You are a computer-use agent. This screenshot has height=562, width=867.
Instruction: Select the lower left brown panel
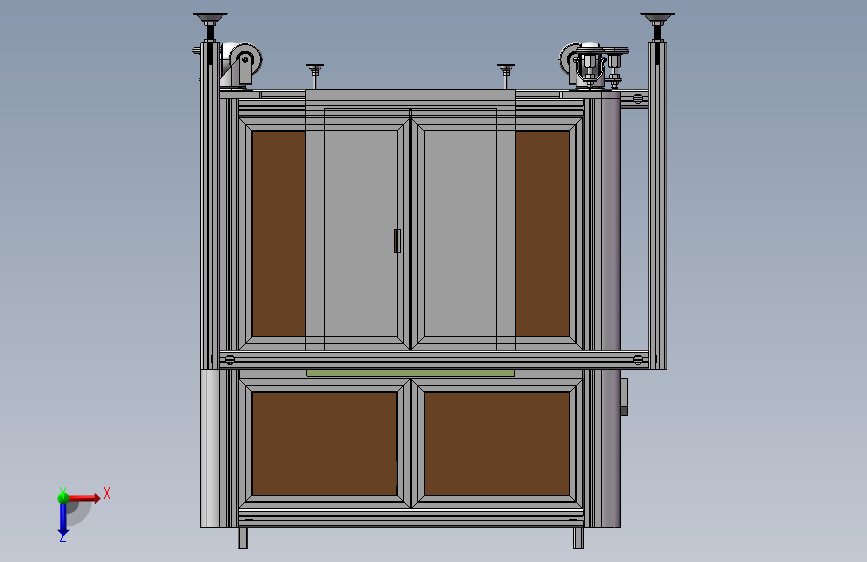pos(324,444)
